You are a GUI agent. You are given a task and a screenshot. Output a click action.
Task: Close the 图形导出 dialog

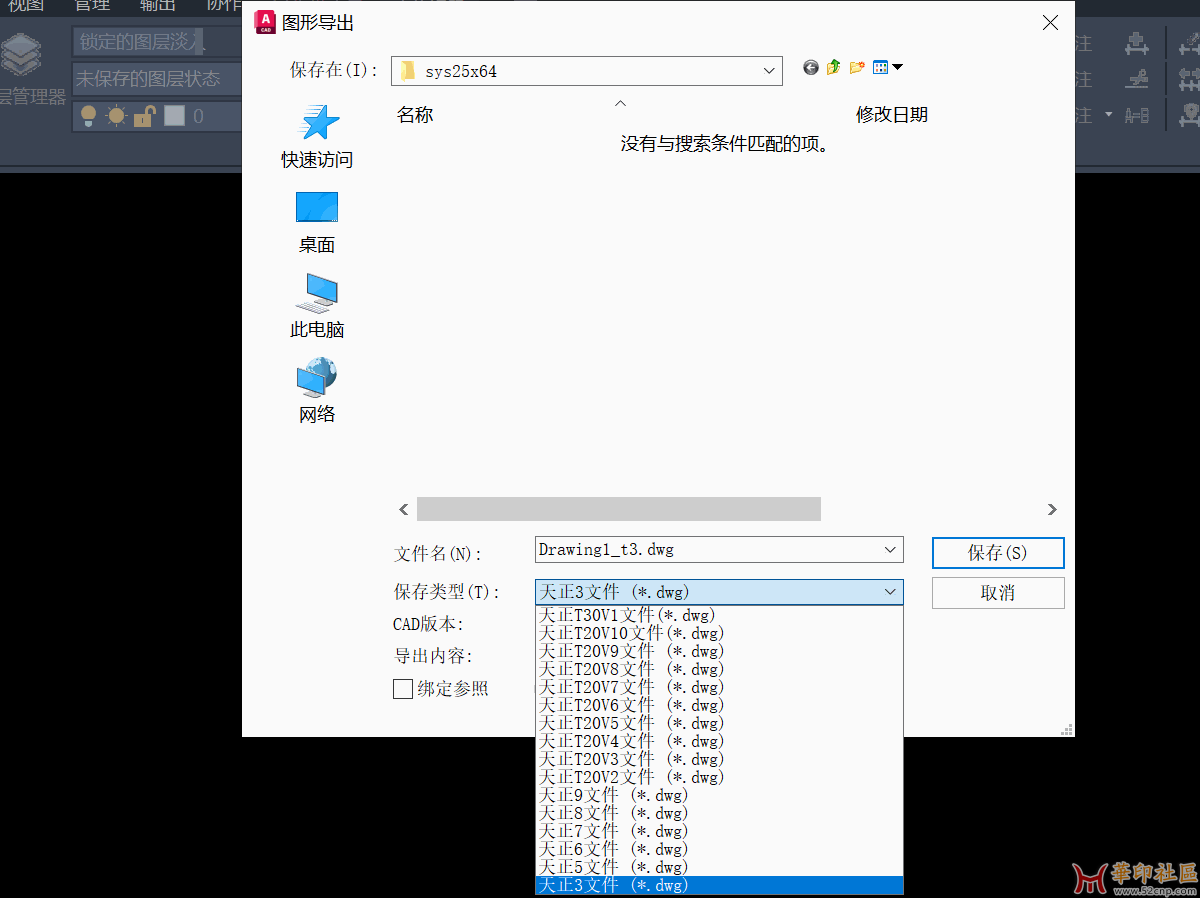1050,22
